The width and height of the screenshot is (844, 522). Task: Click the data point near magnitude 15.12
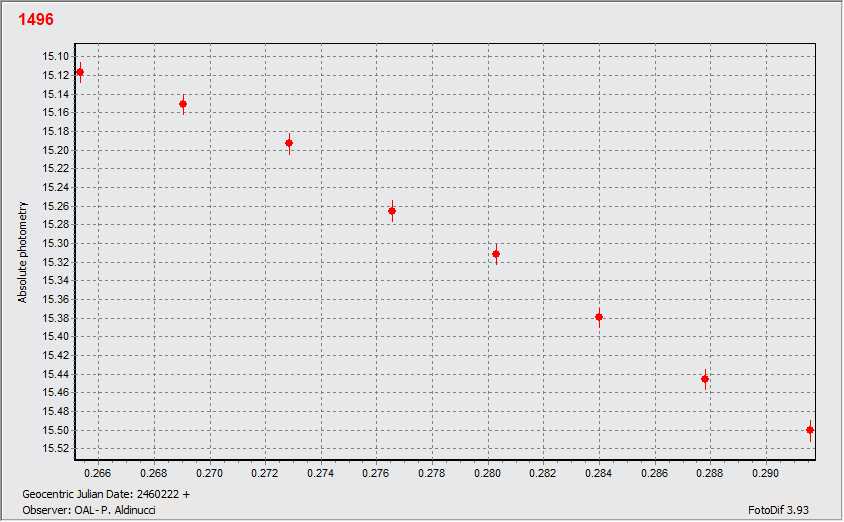80,72
